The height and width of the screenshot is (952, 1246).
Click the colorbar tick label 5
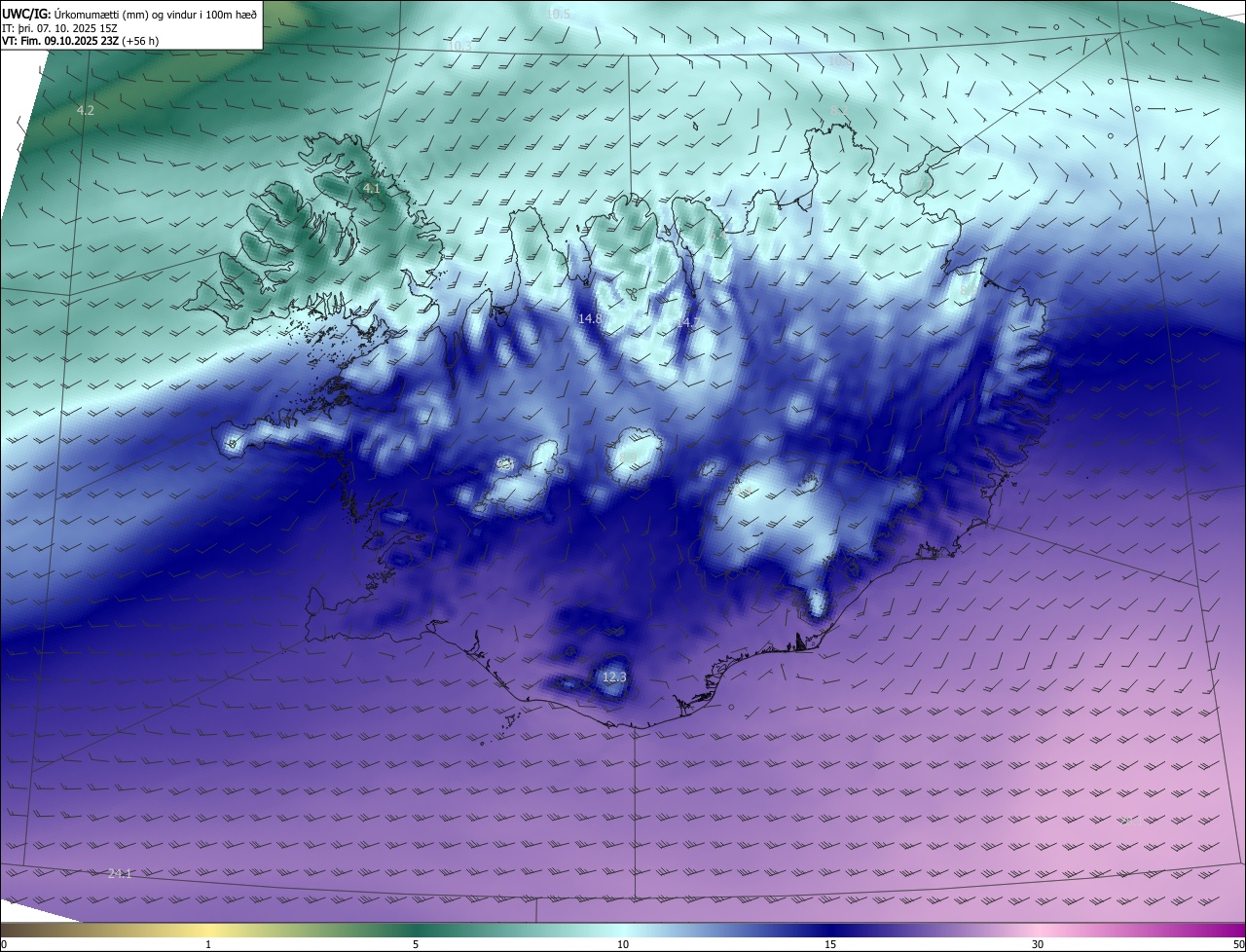[416, 944]
